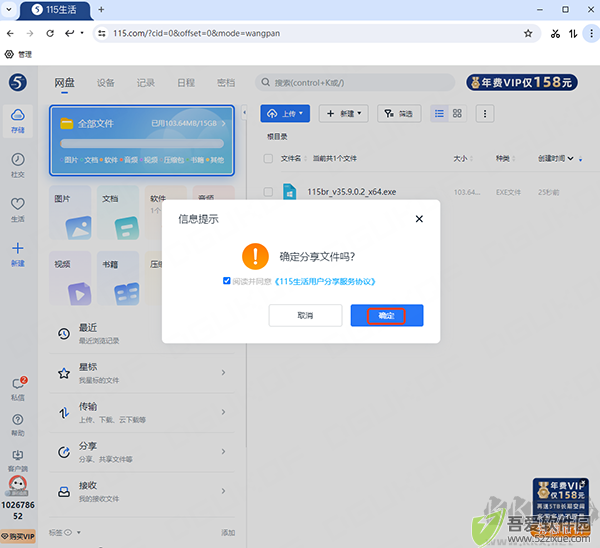This screenshot has width=600, height=548.
Task: Click the 添加 tag link
Action: (228, 532)
